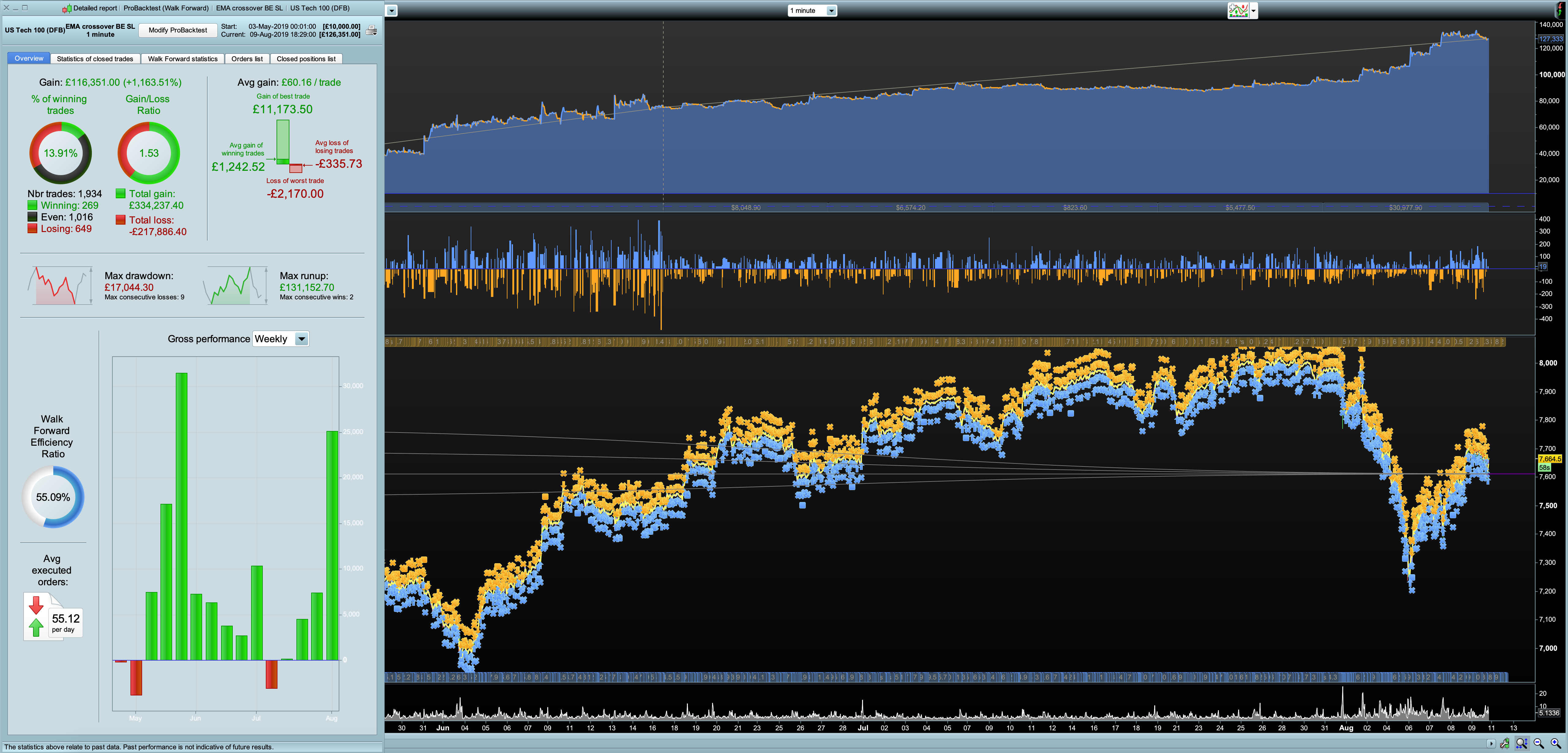The width and height of the screenshot is (1568, 753).
Task: Open chart settings candlestick wrench icon
Action: coord(1505,743)
